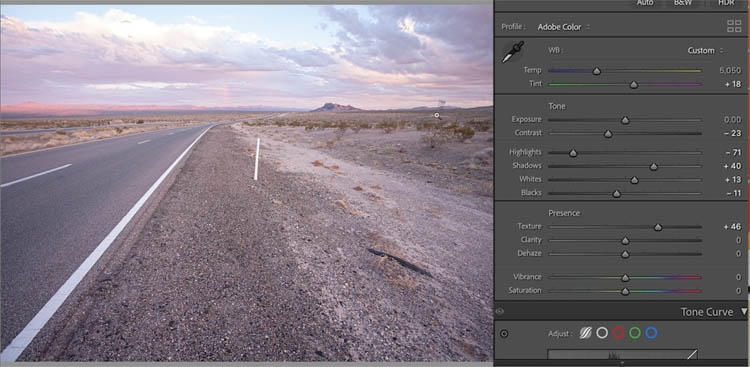
Task: Click the B&W treatment button
Action: pyautogui.click(x=683, y=3)
